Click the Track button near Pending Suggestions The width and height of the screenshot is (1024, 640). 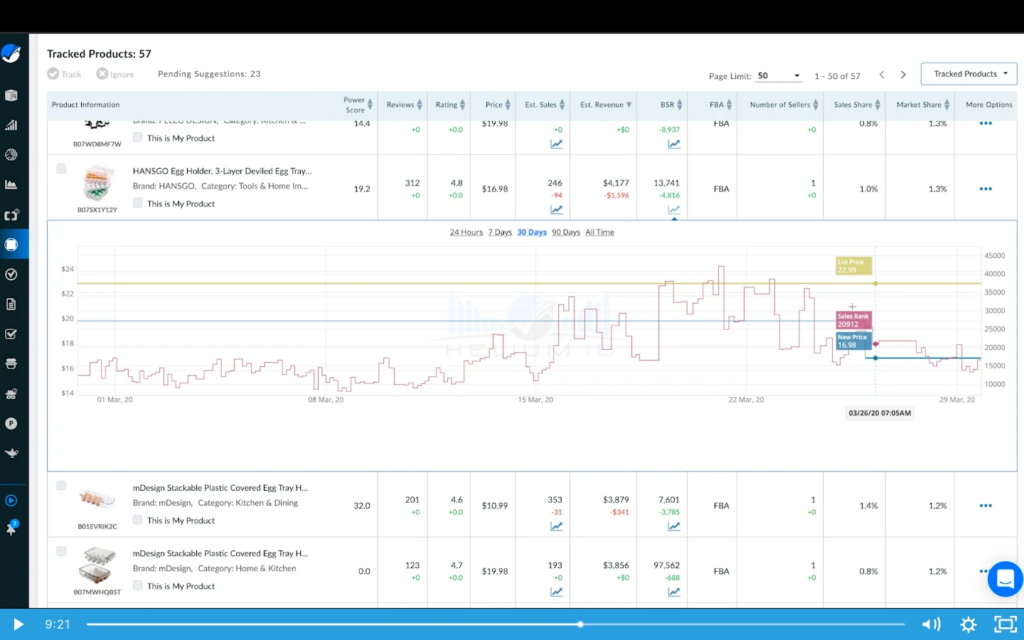tap(63, 73)
